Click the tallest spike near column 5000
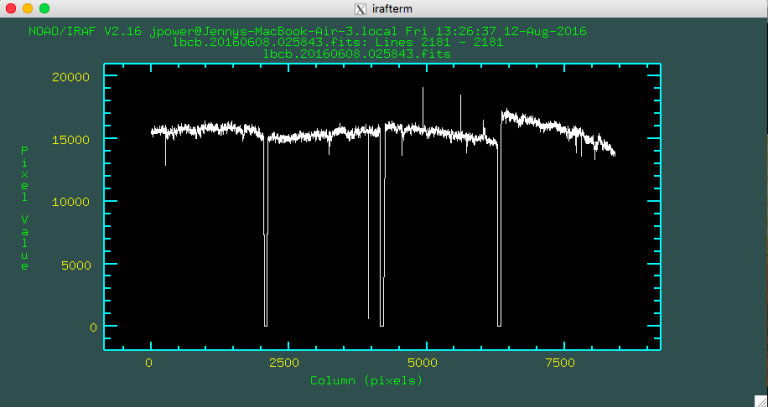This screenshot has height=407, width=768. click(423, 107)
